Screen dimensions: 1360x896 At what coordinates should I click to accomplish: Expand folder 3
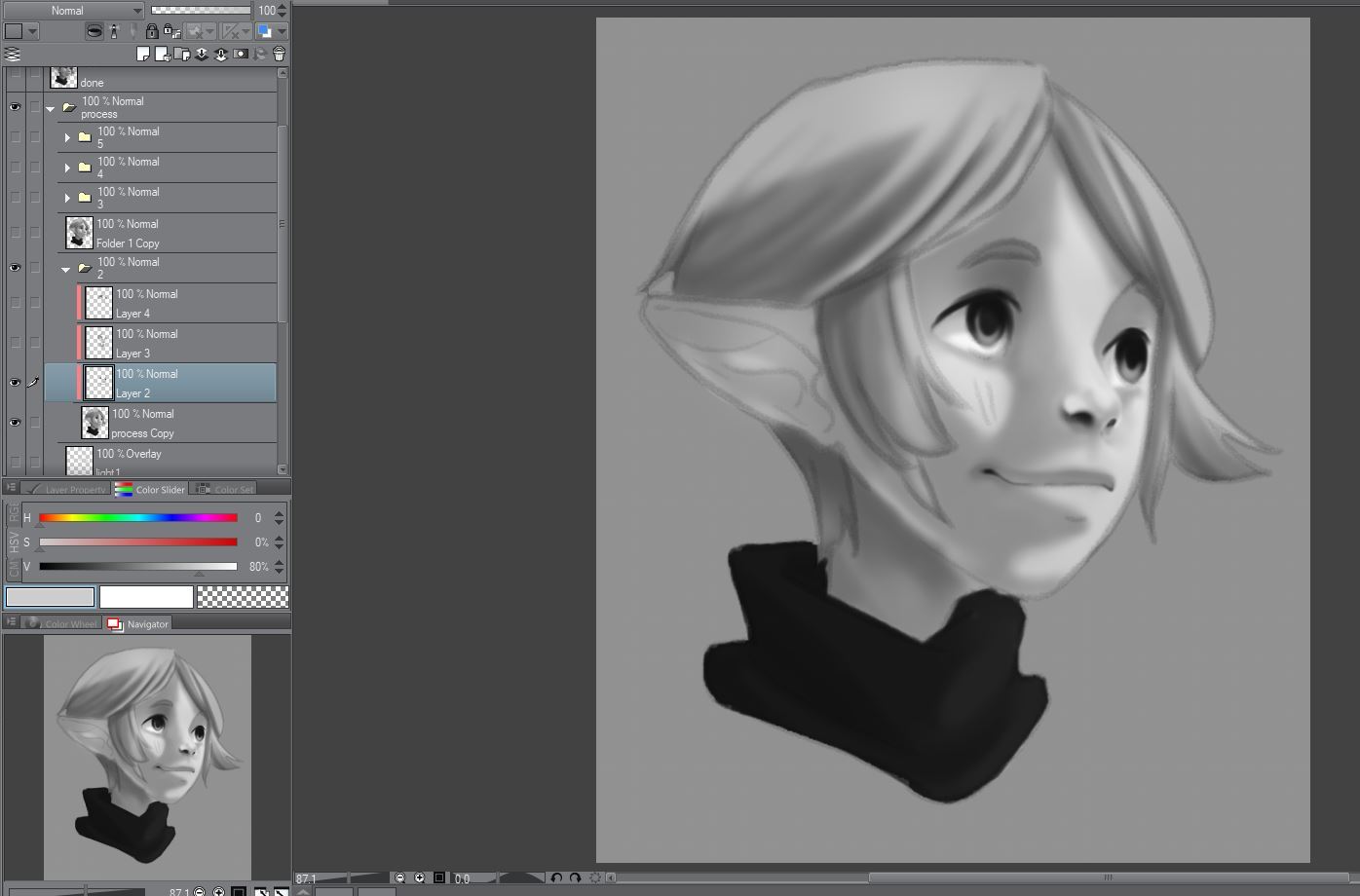(x=67, y=198)
